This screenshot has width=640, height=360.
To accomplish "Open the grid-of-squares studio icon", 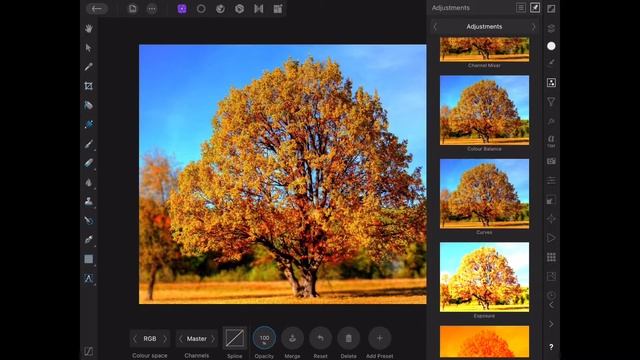I will [551, 257].
